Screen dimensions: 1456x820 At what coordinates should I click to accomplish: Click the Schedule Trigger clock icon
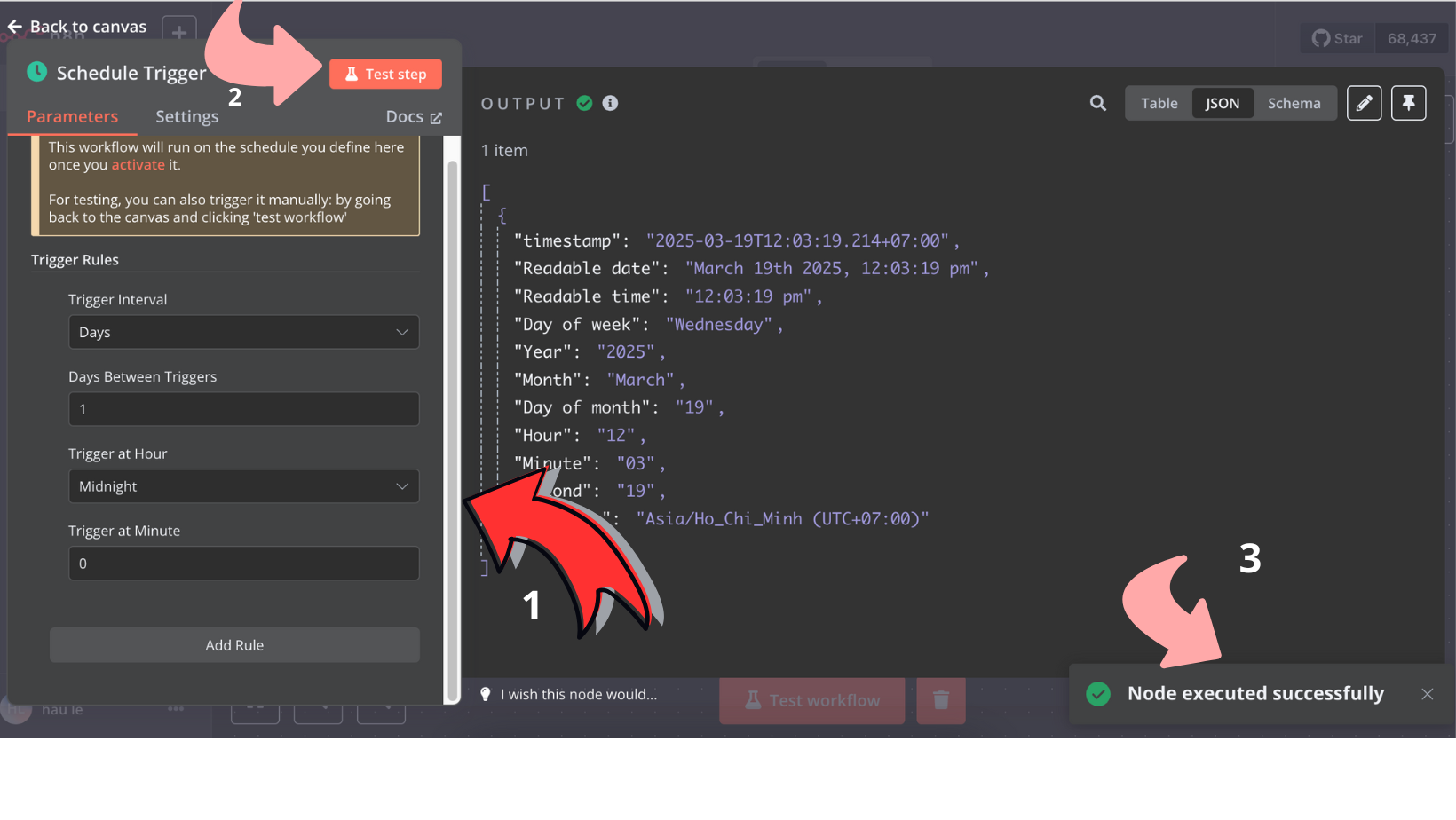click(37, 72)
